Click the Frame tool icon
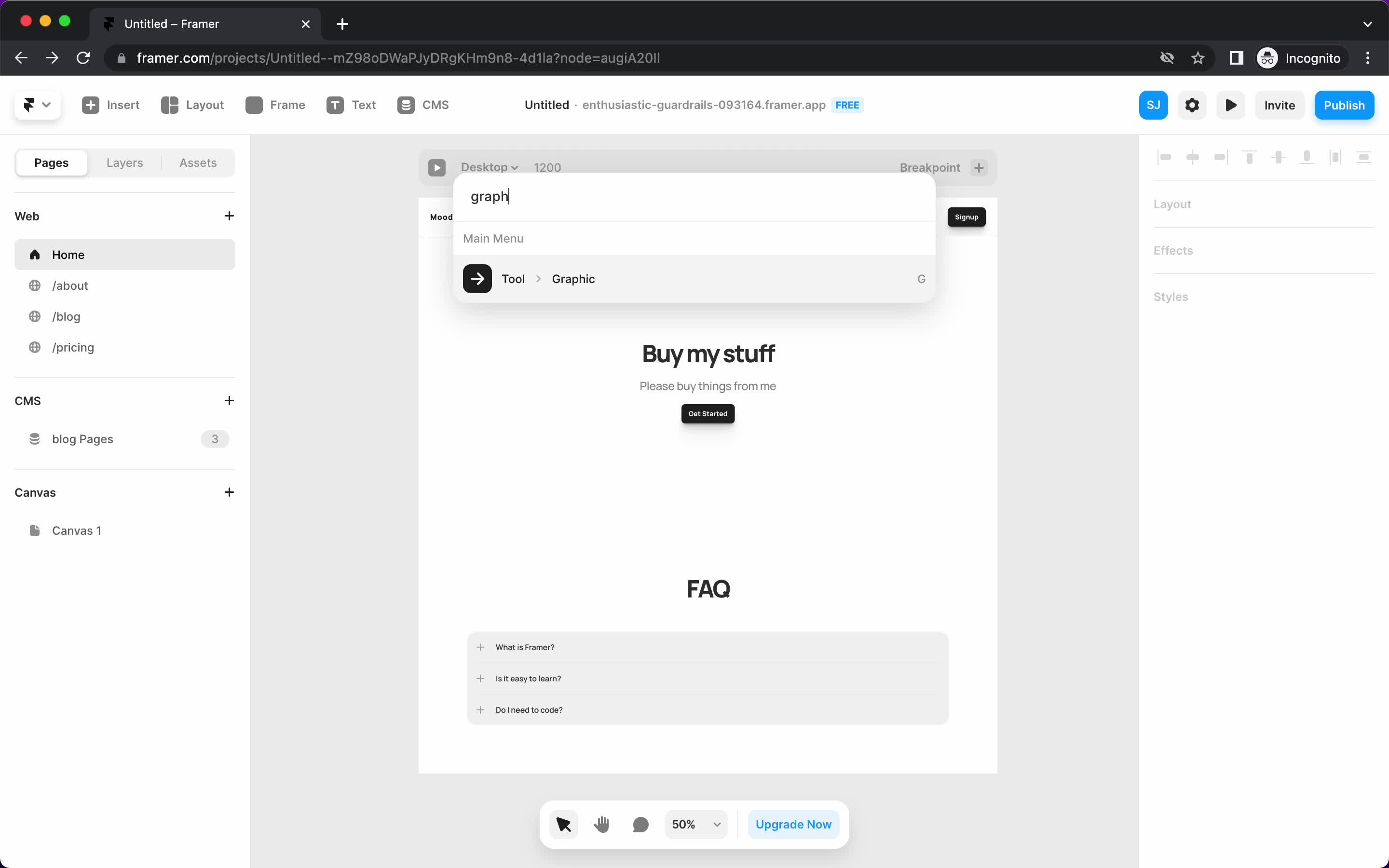This screenshot has height=868, width=1389. [x=253, y=104]
